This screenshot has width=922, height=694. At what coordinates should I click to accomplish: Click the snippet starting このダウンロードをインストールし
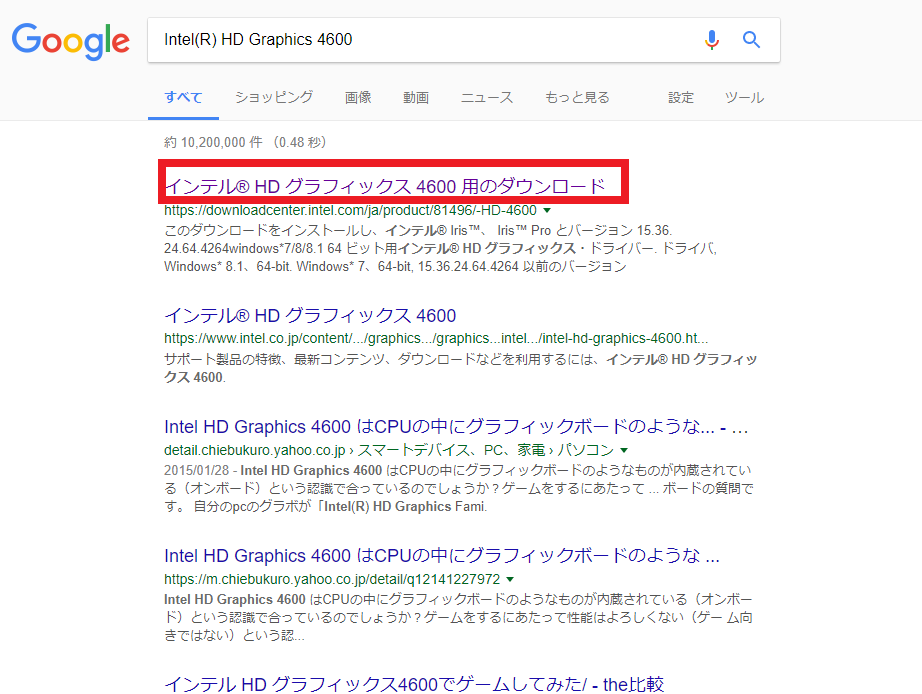coord(440,248)
